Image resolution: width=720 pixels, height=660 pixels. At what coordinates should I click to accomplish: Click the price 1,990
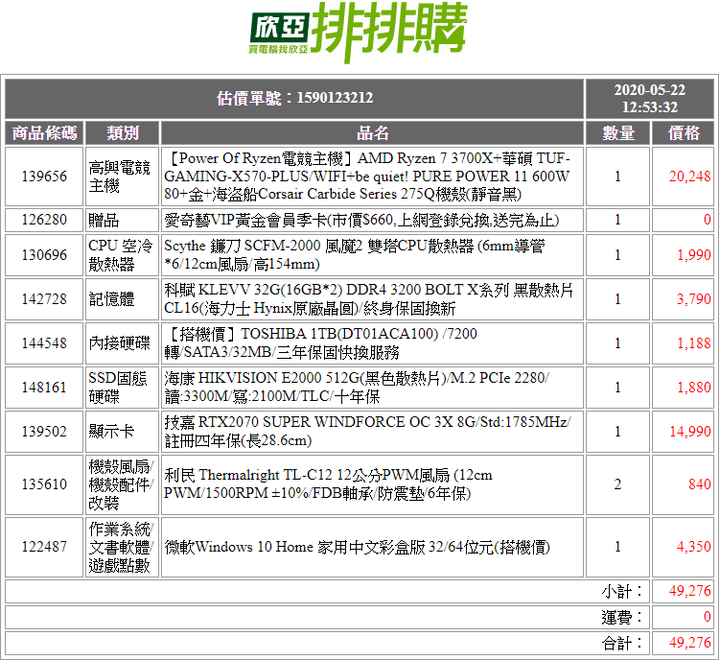click(x=694, y=255)
